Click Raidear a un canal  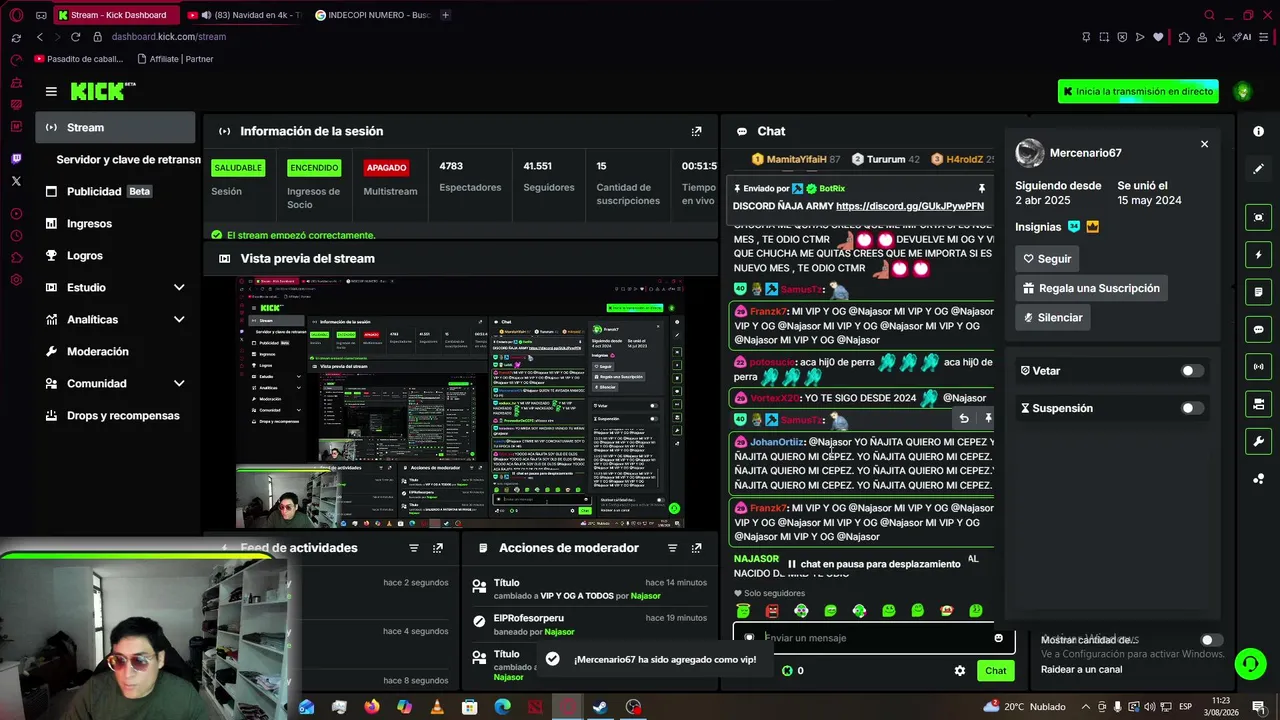pos(1081,670)
